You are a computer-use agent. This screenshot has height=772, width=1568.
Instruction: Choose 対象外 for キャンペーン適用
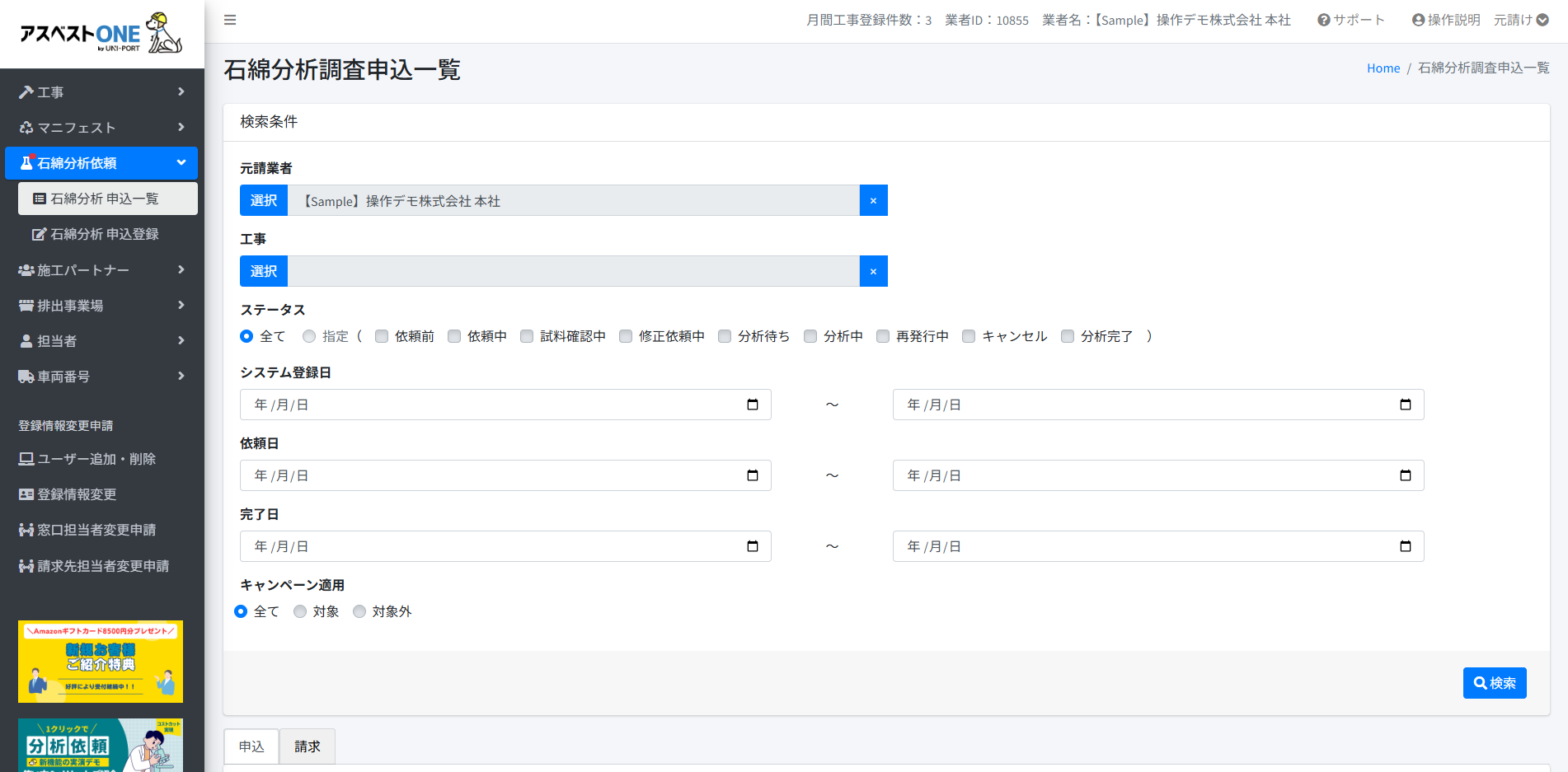click(x=359, y=611)
